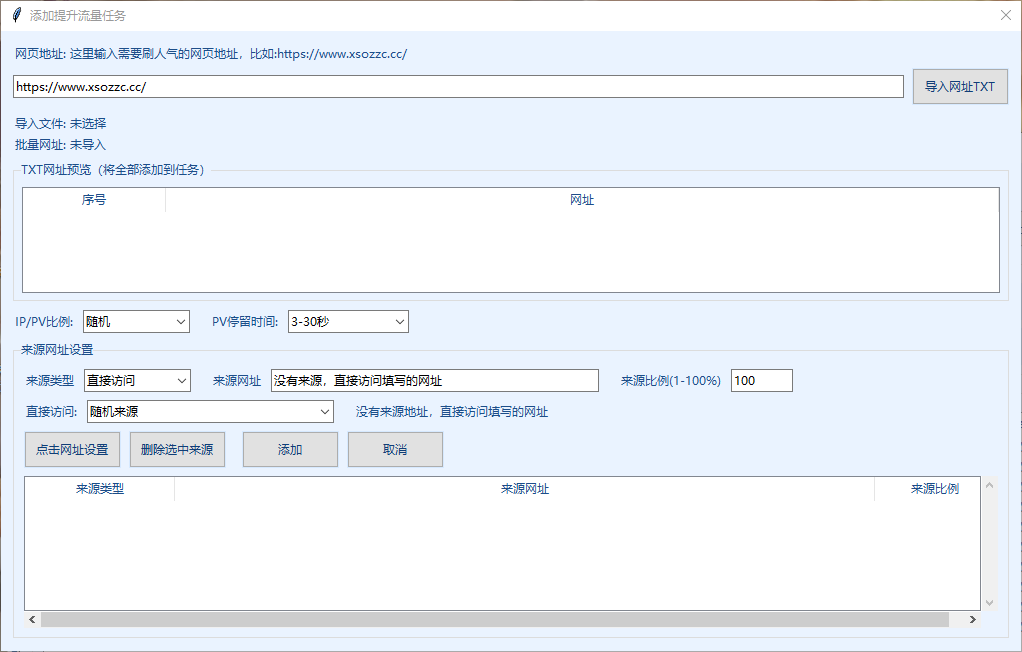The width and height of the screenshot is (1022, 652).
Task: Click the 网址 column header in preview
Action: (582, 200)
